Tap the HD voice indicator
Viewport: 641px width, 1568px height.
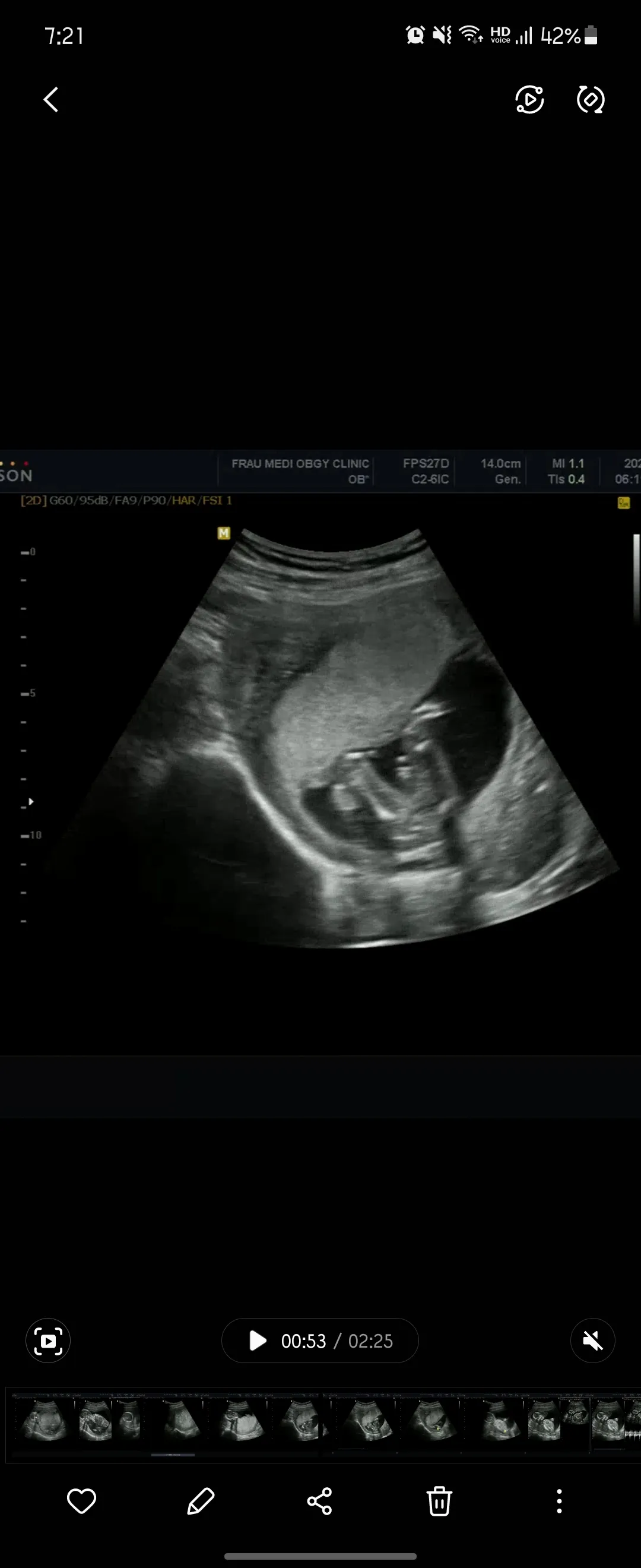click(500, 35)
